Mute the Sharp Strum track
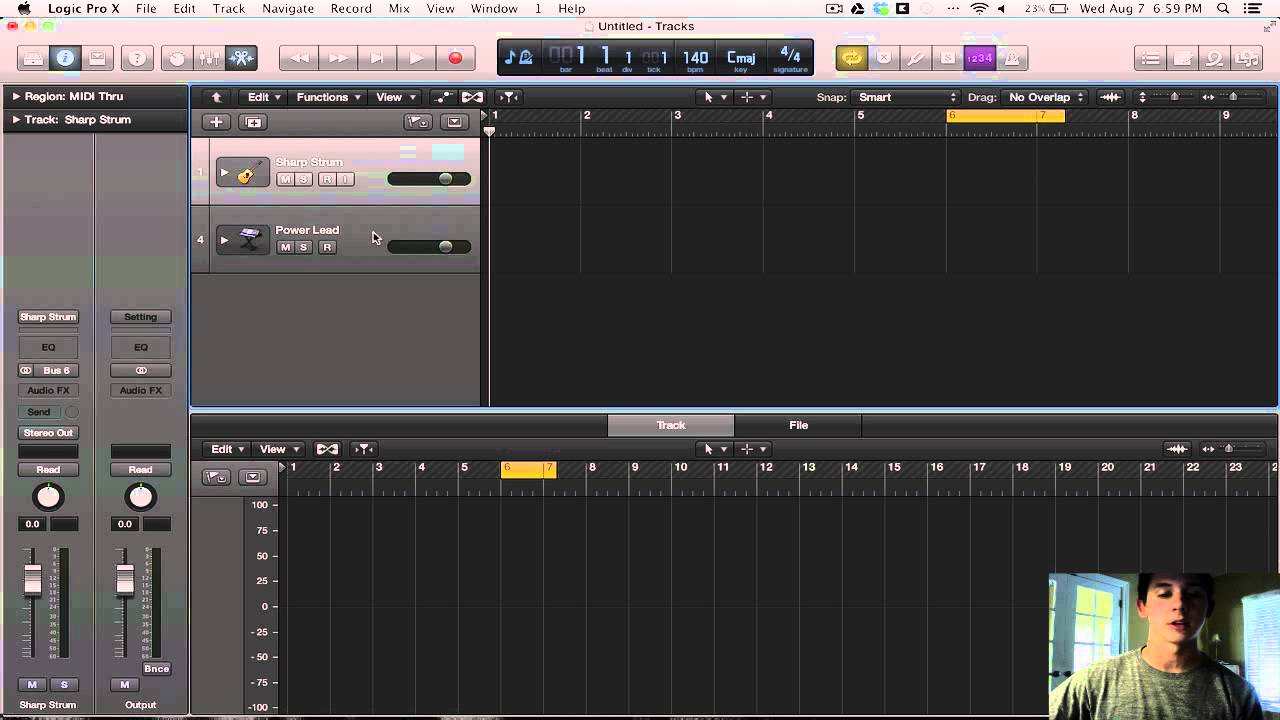The height and width of the screenshot is (720, 1280). tap(285, 179)
